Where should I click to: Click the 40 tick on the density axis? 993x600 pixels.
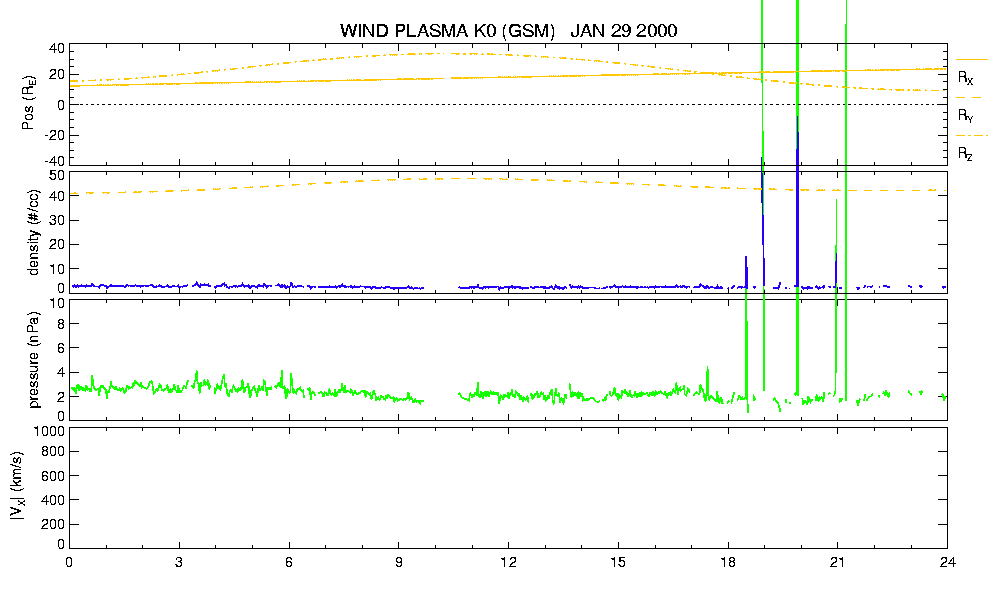tap(56, 196)
